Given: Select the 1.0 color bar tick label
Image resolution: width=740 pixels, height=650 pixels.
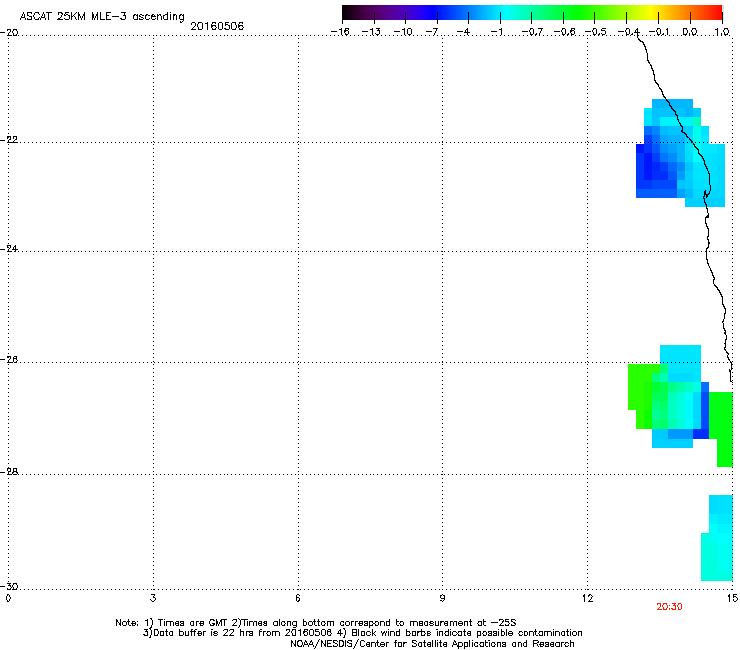Looking at the screenshot, I should click(x=722, y=32).
